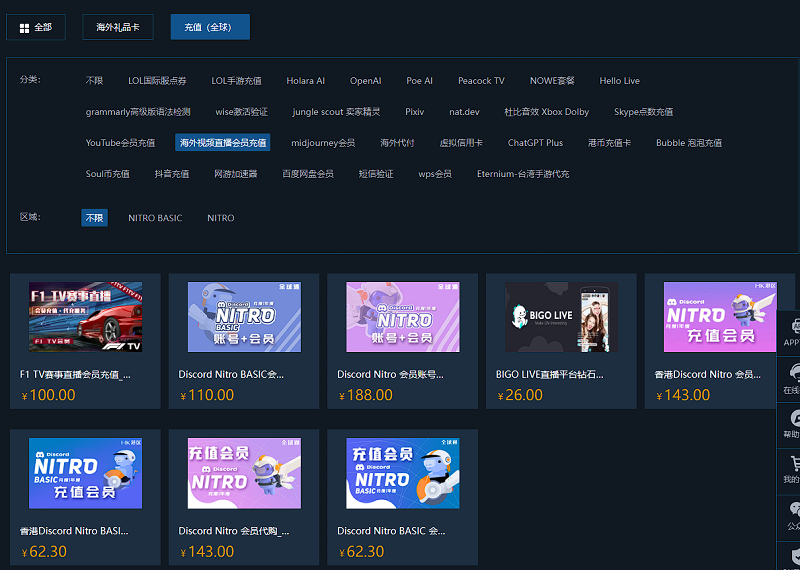Open the 香港Discord Nitro ¥143.00 thumbnail

(720, 317)
